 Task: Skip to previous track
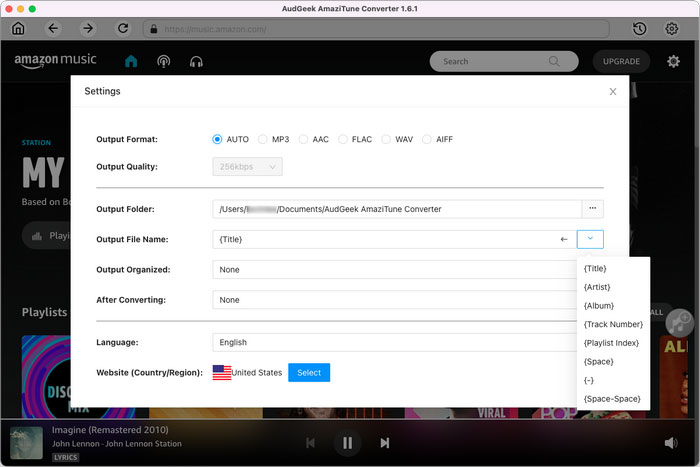point(310,443)
